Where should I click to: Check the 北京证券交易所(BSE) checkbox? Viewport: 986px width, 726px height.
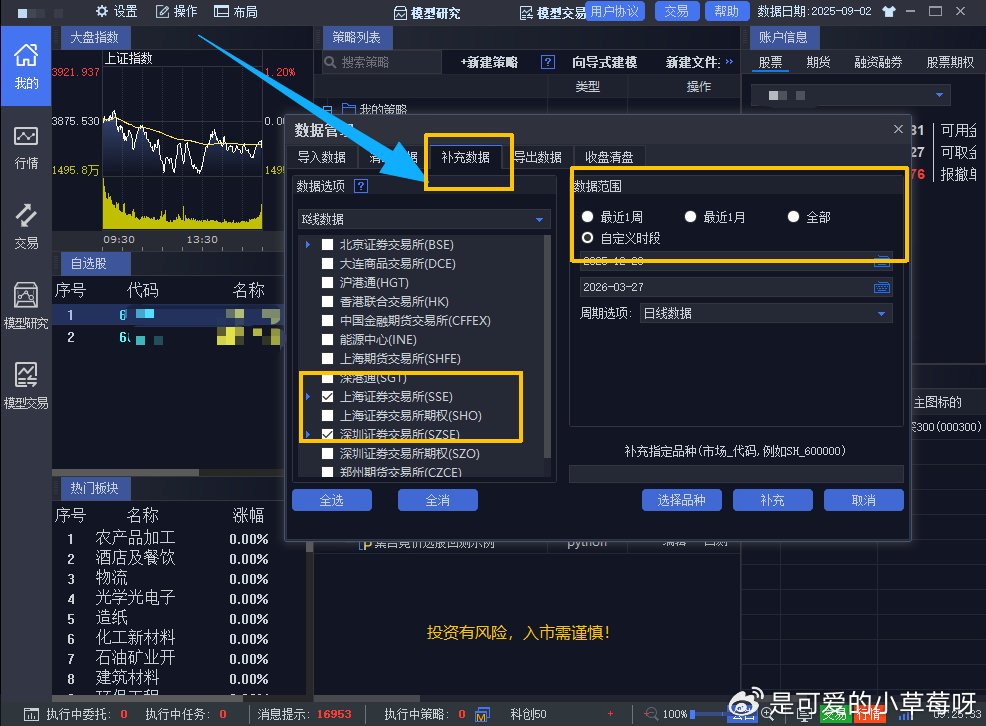point(327,244)
